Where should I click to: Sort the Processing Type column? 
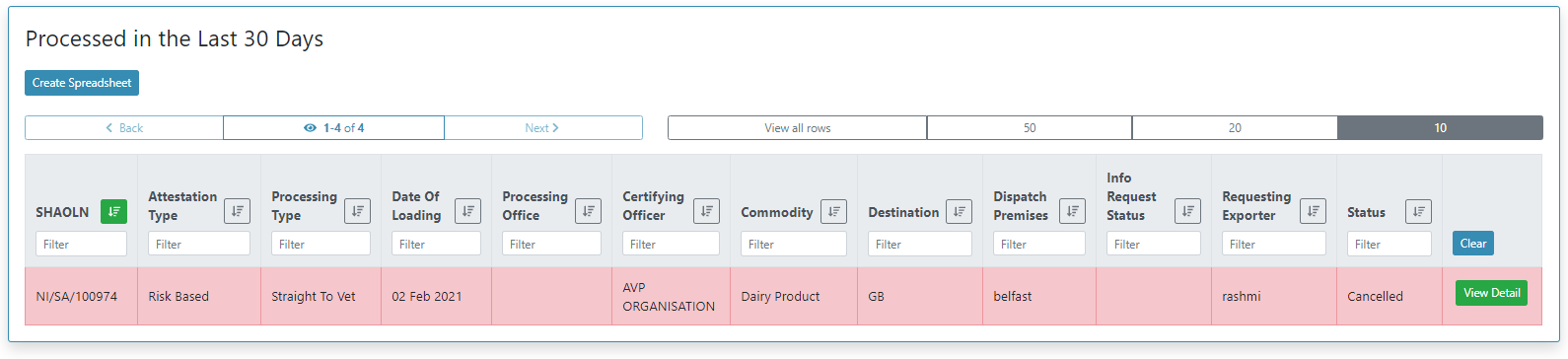358,211
